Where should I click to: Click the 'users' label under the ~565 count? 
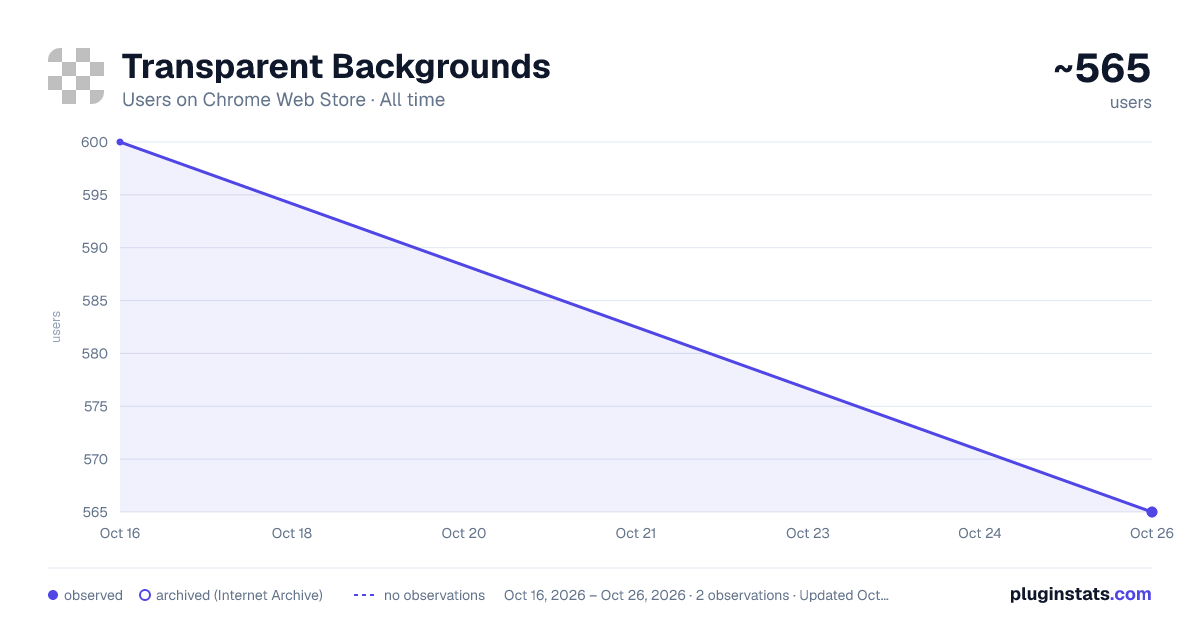point(1131,102)
